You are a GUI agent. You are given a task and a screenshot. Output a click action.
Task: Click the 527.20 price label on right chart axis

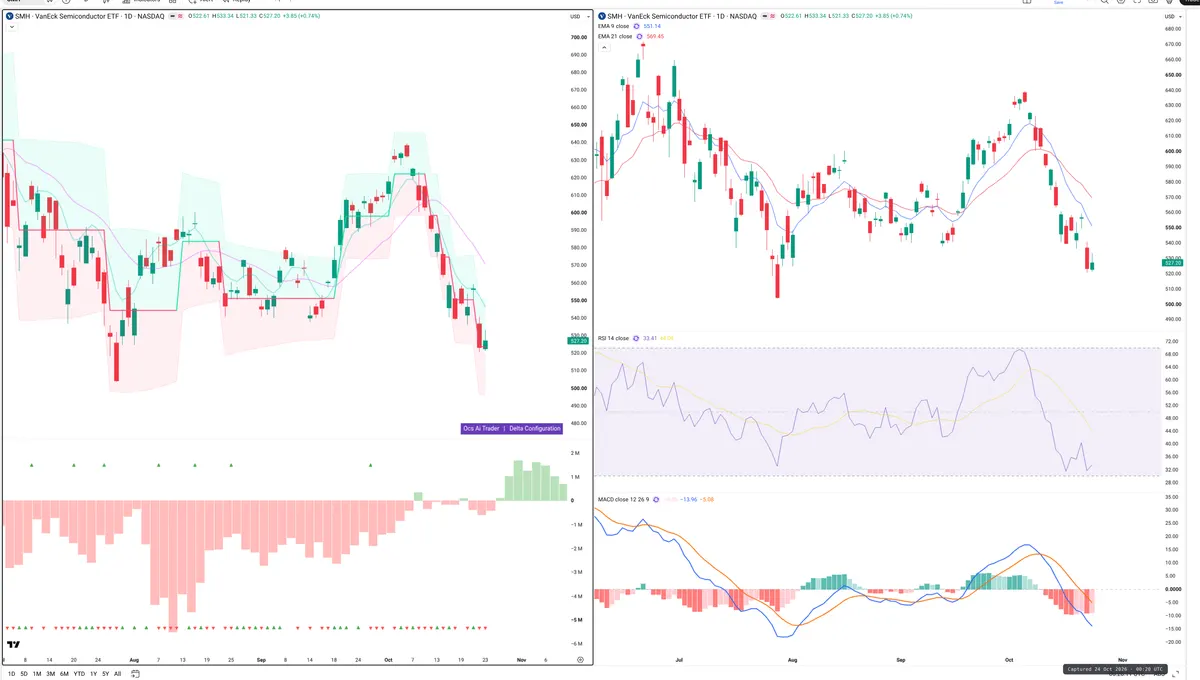pyautogui.click(x=1174, y=262)
